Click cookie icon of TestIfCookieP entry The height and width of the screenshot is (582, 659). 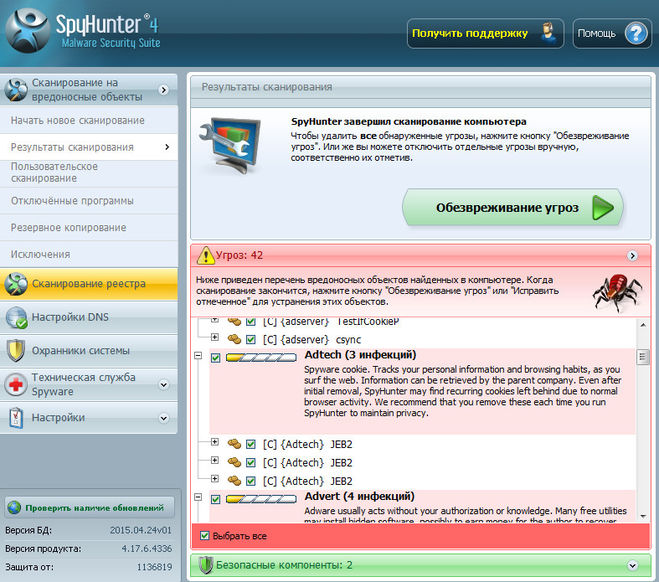click(234, 321)
